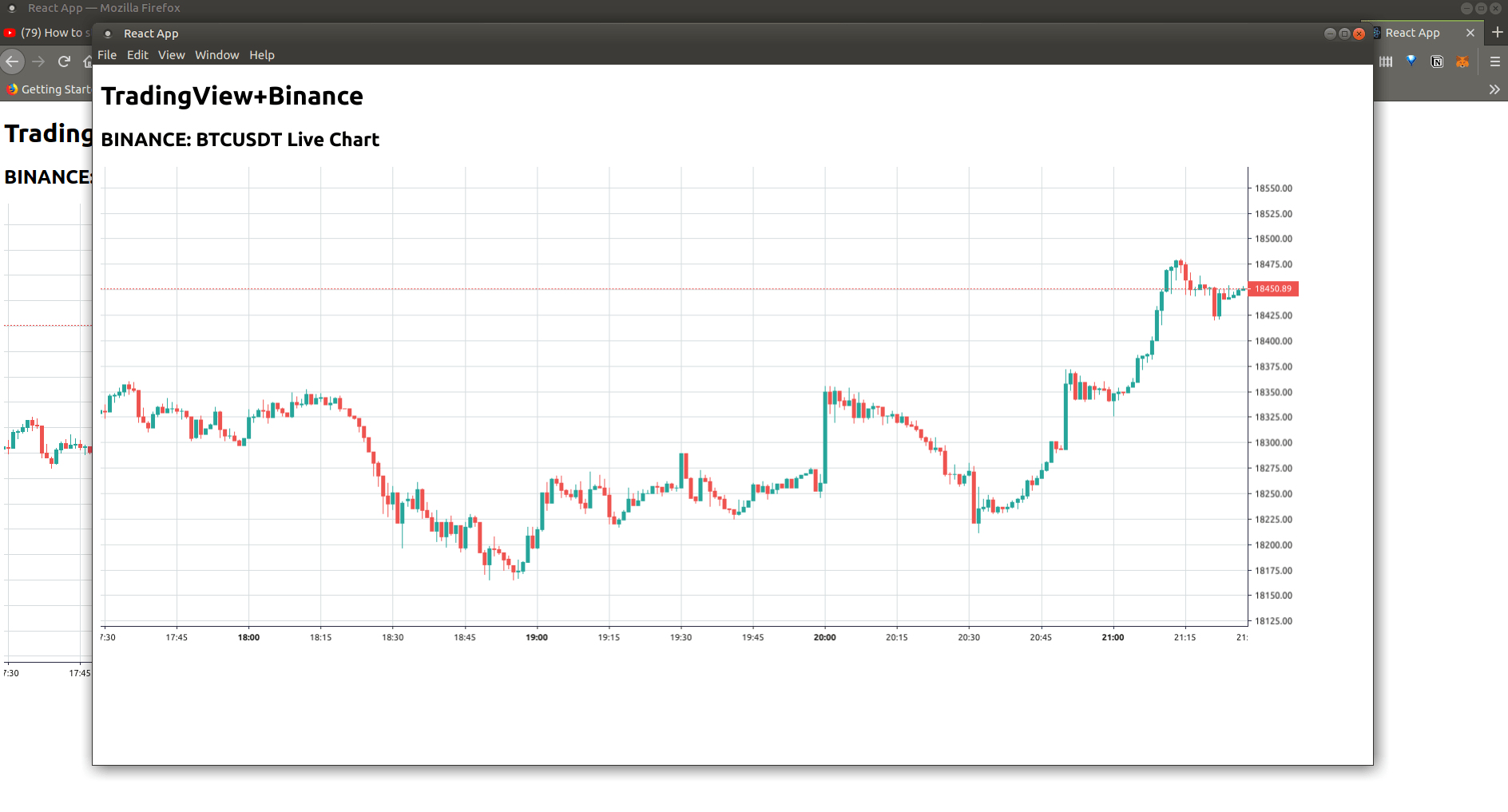Click the BTCUSDT Live Chart heading
Image resolution: width=1508 pixels, height=812 pixels.
(240, 140)
